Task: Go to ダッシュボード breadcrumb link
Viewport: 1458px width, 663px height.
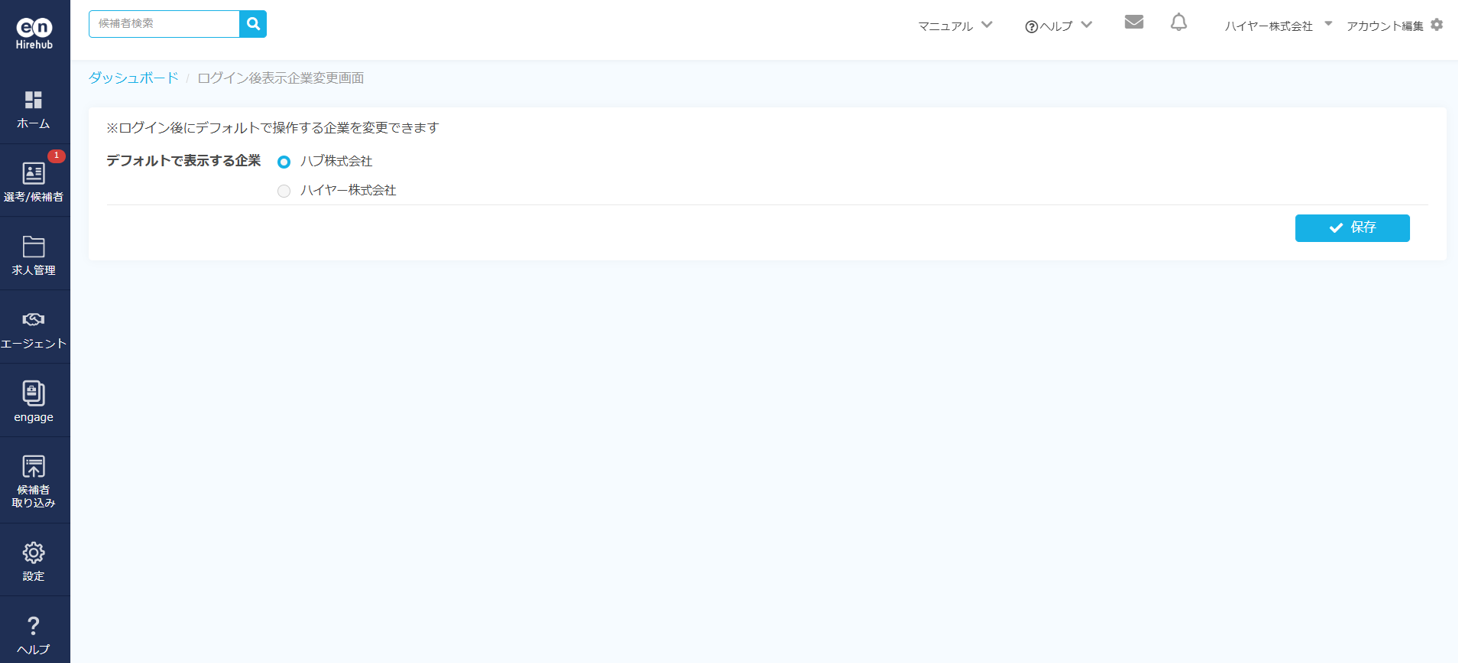Action: pos(133,78)
